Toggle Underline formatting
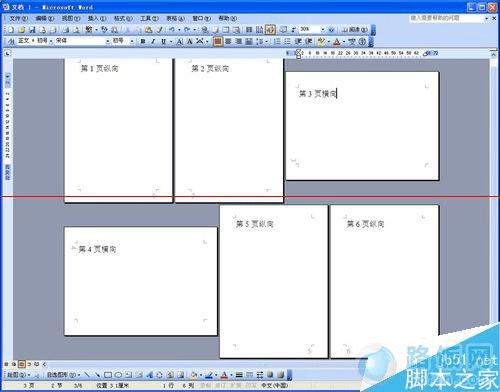Viewport: 500px width, 392px height. tap(164, 41)
